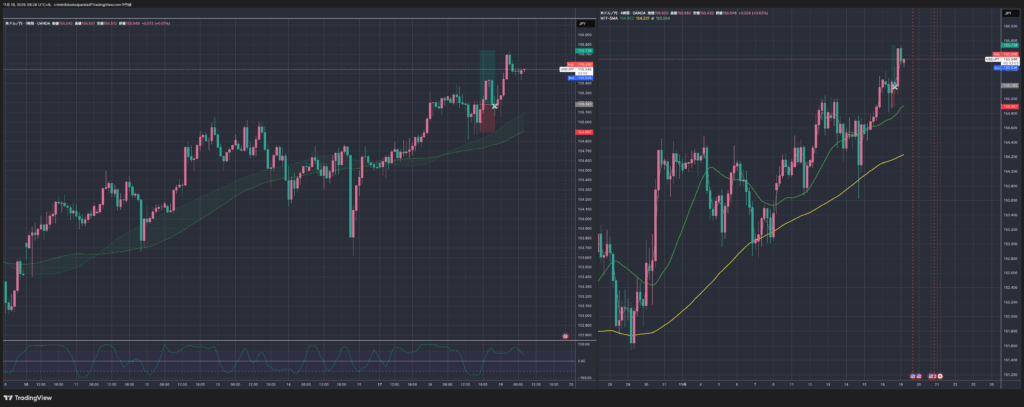Select the red stop-loss zone on left chart
The height and width of the screenshot is (407, 1024).
[487, 118]
